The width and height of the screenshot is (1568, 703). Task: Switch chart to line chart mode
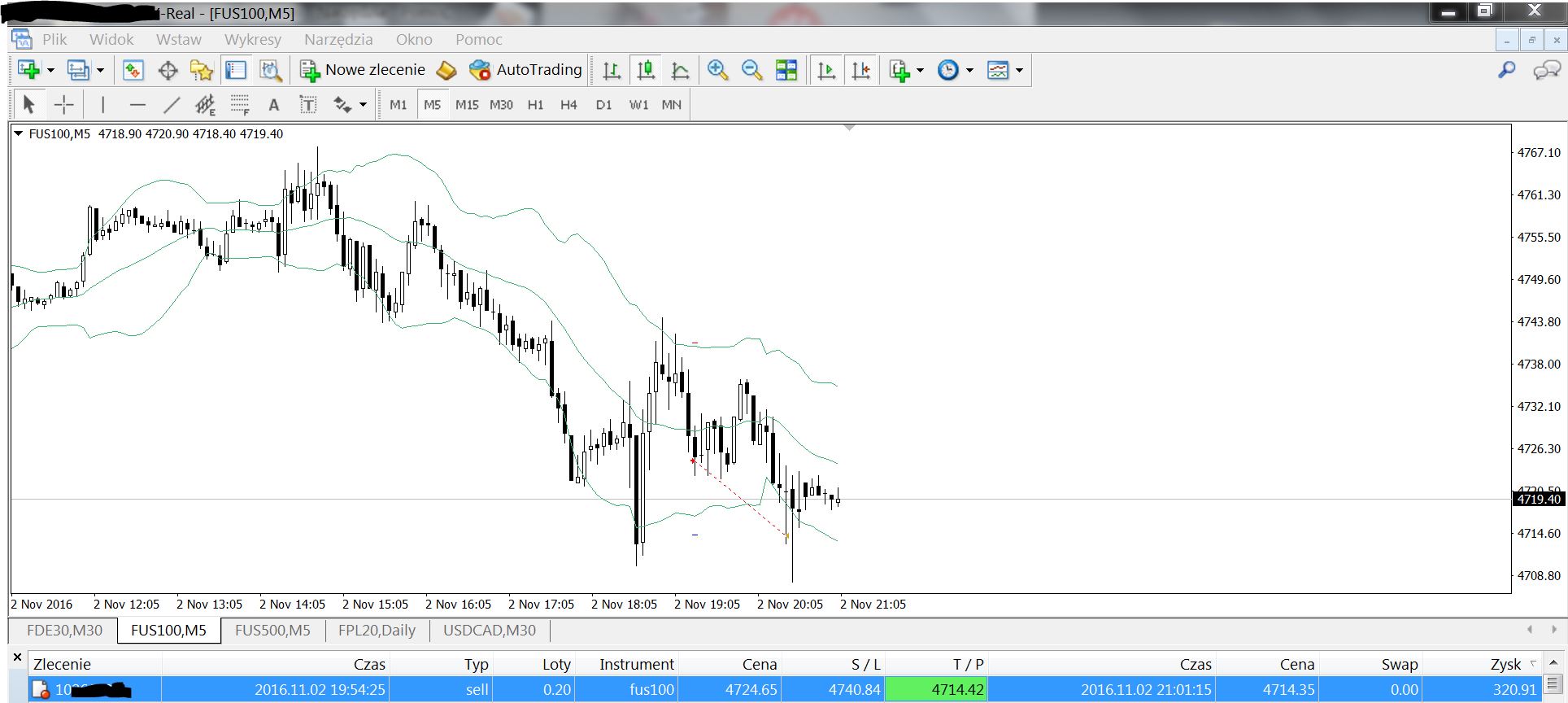680,70
